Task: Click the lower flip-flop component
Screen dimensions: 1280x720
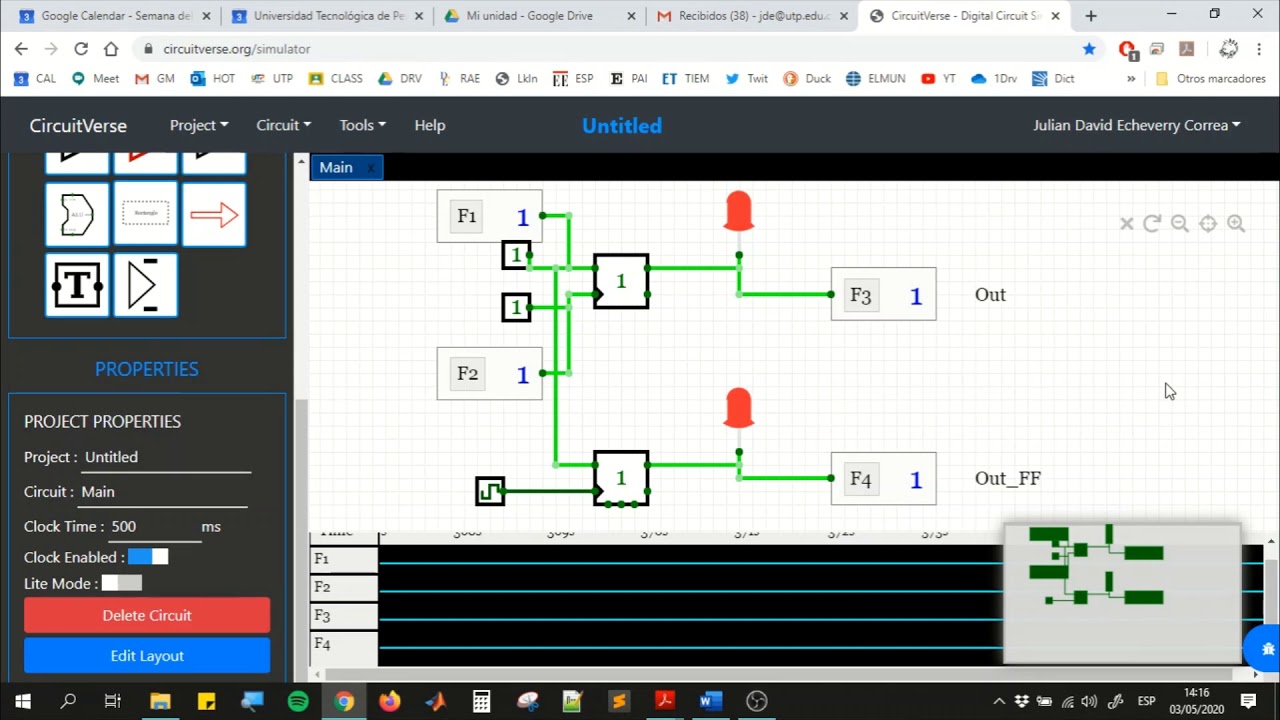Action: click(621, 478)
